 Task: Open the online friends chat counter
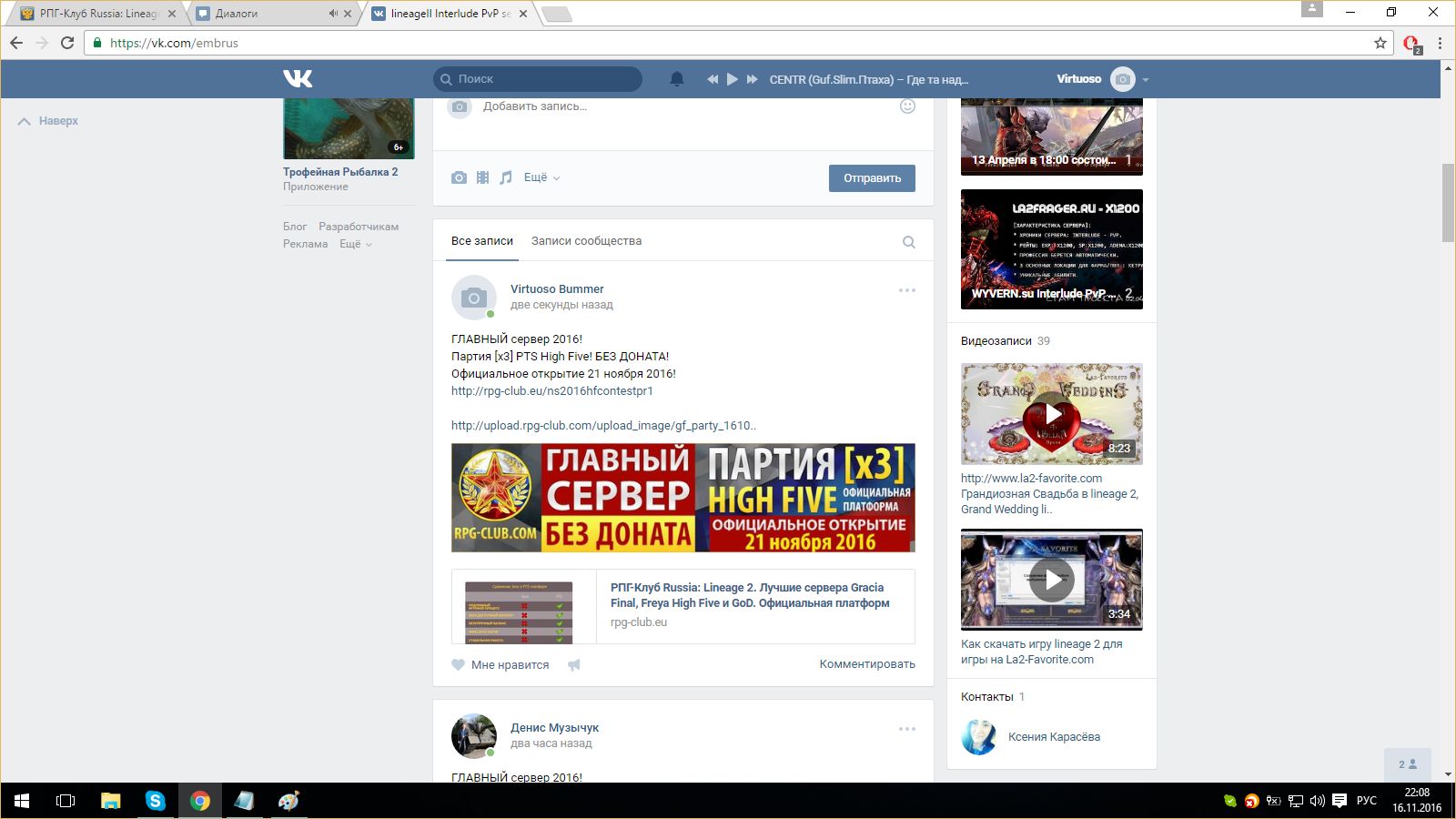(x=1408, y=764)
